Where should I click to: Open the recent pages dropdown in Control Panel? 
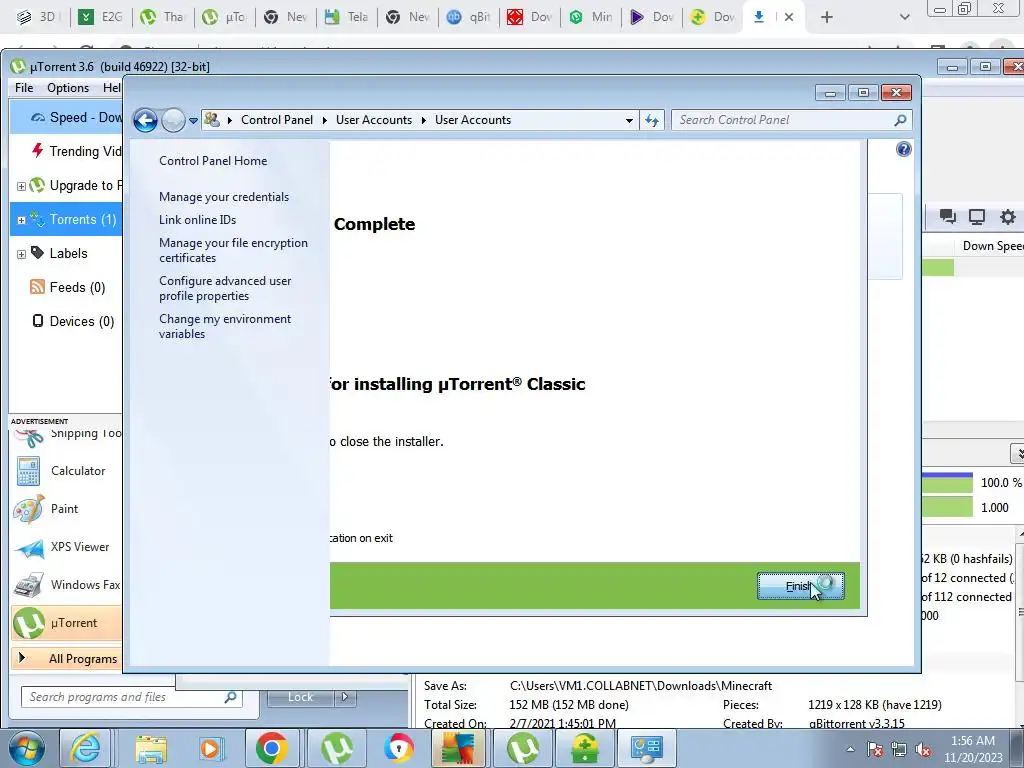[193, 121]
